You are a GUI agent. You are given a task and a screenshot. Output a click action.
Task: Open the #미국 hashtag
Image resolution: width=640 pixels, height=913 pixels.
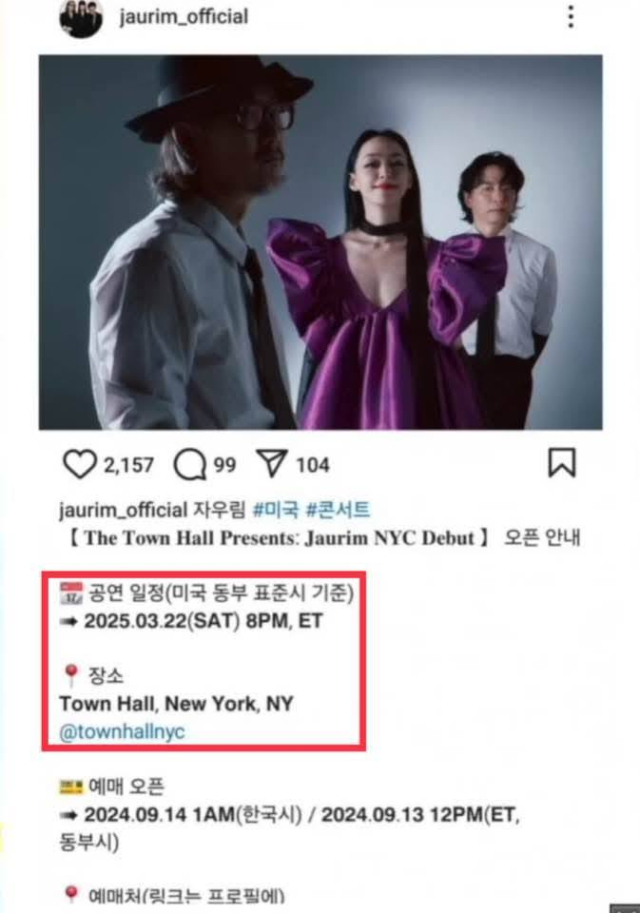click(x=276, y=510)
